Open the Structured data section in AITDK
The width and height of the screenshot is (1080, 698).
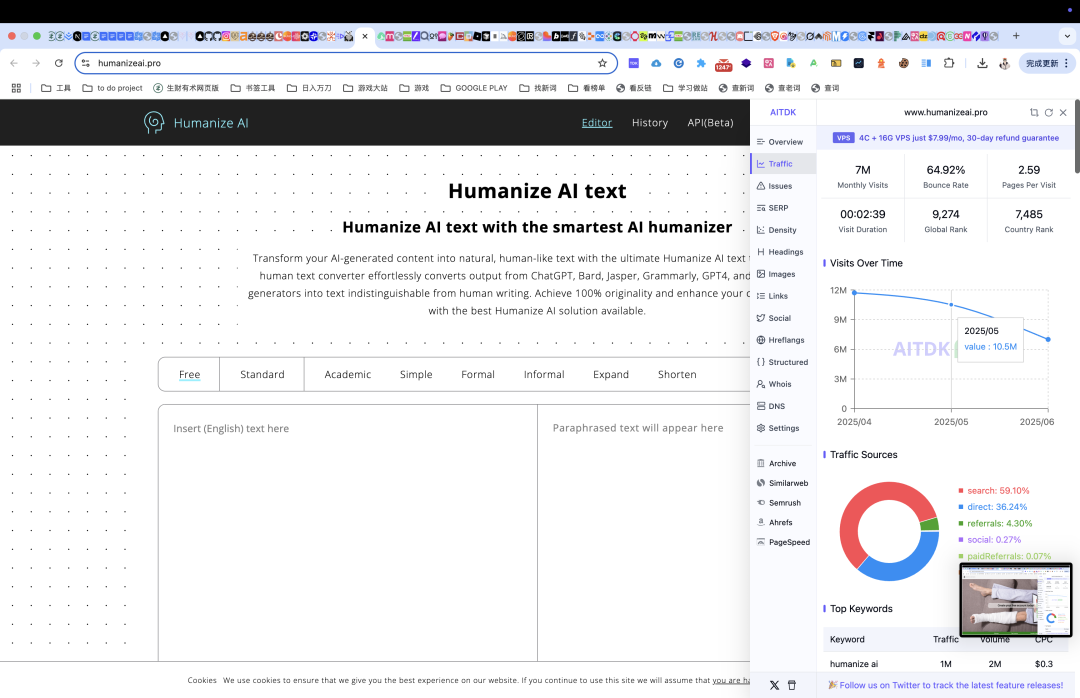[783, 362]
